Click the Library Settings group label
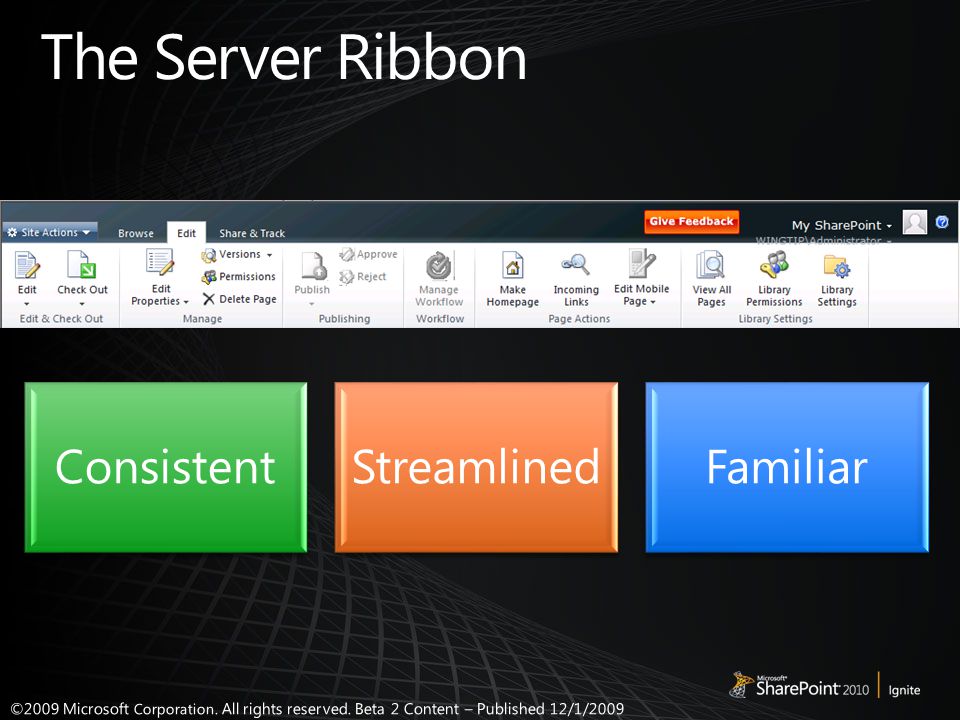This screenshot has width=960, height=720. [775, 318]
